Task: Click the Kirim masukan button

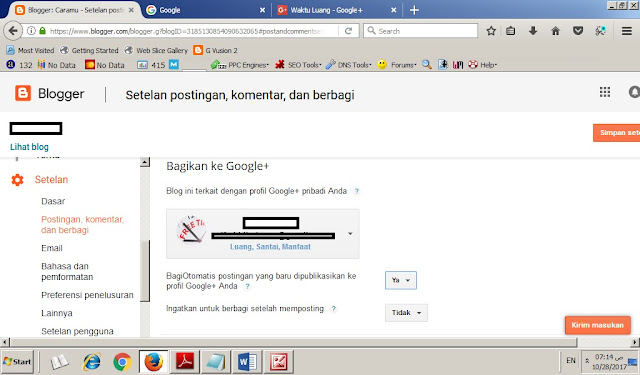Action: point(598,325)
